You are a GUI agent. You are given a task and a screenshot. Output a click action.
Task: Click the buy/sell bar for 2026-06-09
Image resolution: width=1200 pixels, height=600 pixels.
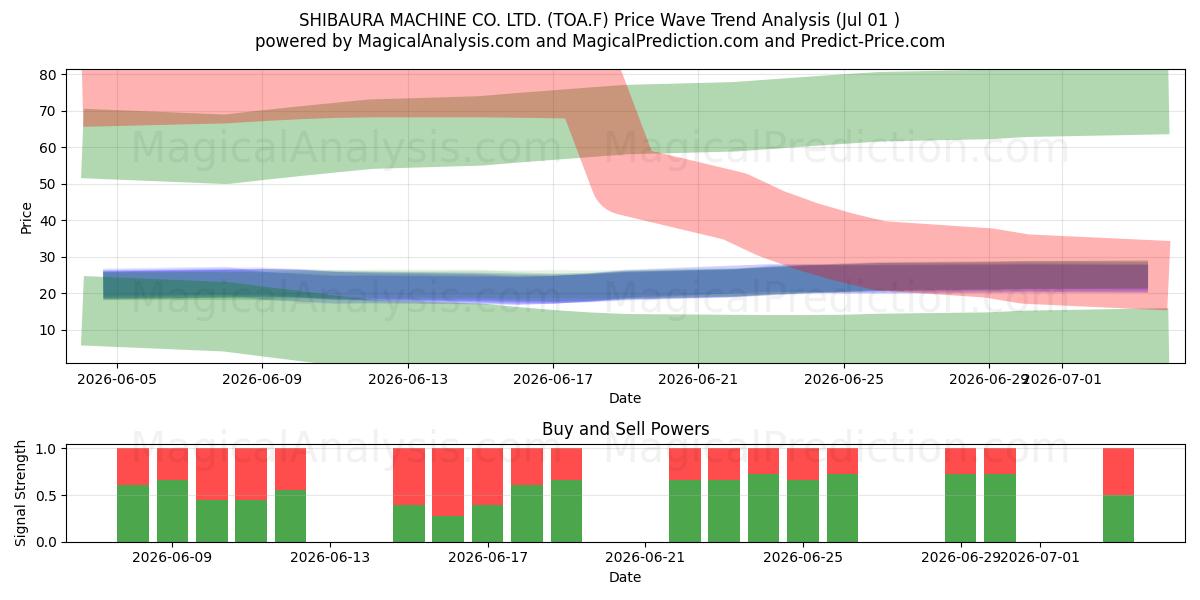[x=173, y=495]
